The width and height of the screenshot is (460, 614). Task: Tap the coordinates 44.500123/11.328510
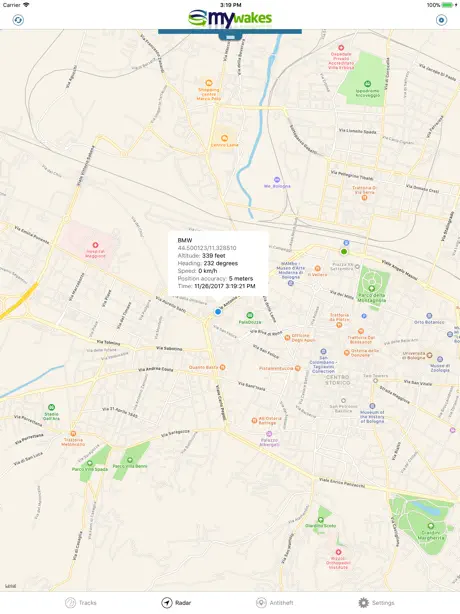[x=207, y=248]
